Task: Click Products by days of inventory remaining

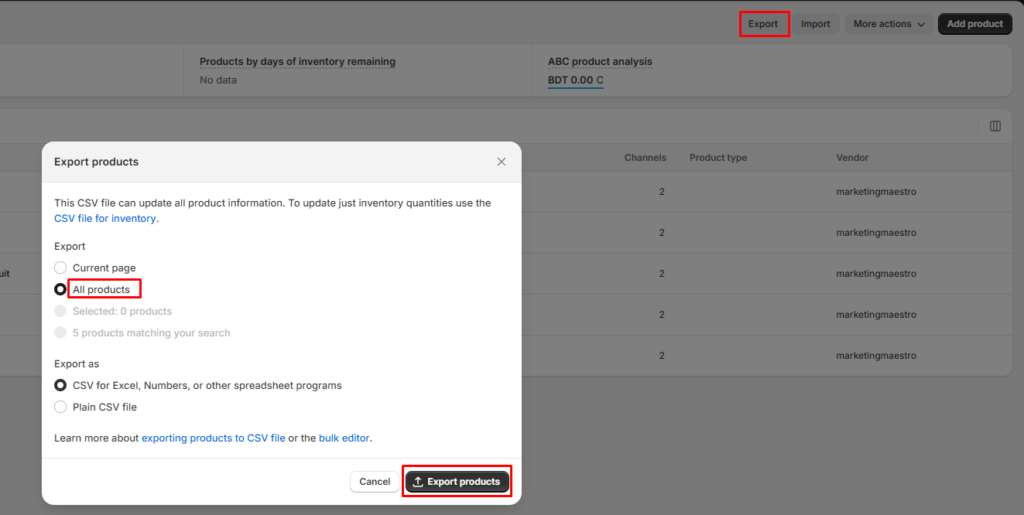Action: [x=297, y=62]
